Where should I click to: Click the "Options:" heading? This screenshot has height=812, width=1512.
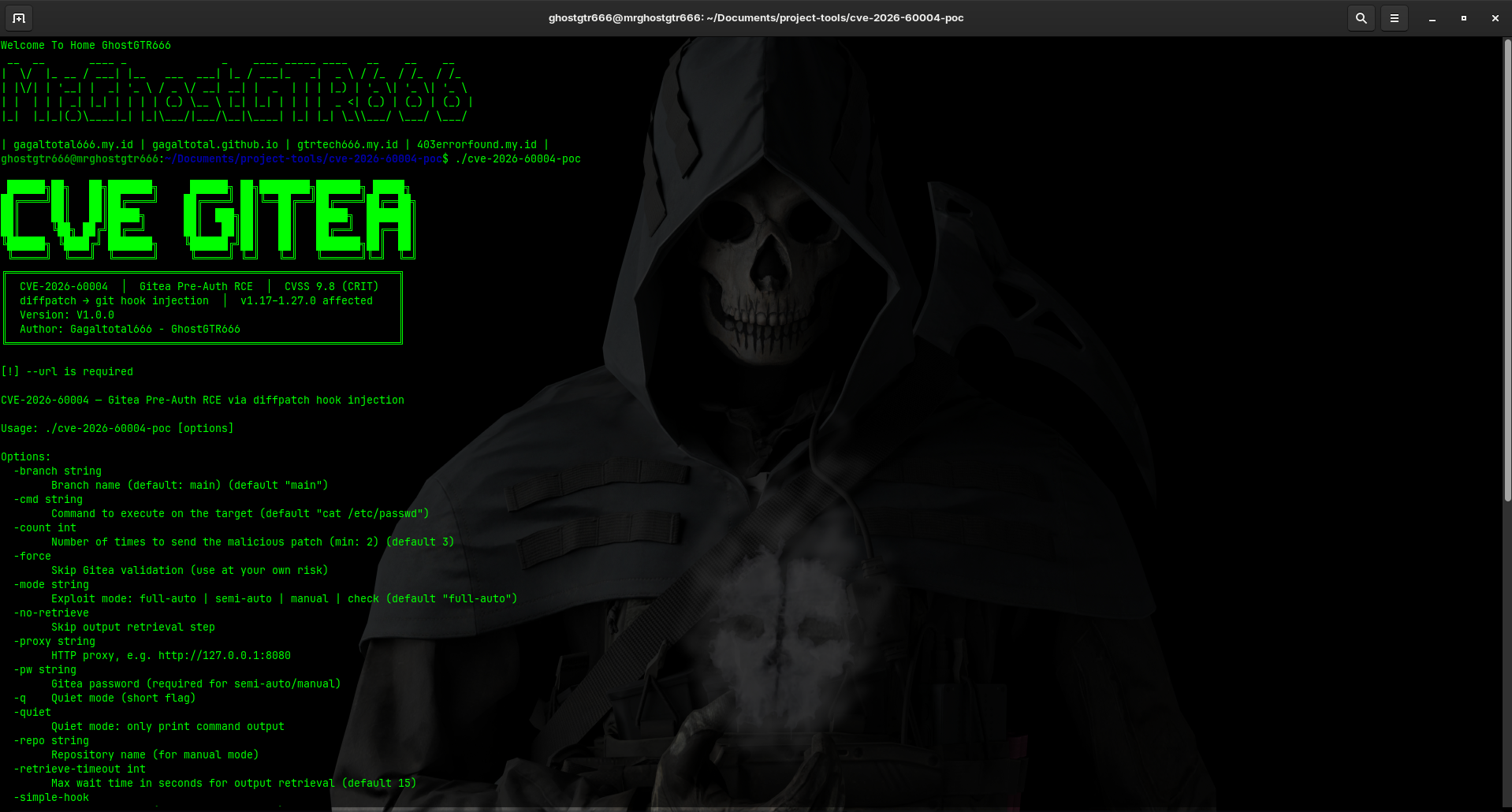pos(26,457)
